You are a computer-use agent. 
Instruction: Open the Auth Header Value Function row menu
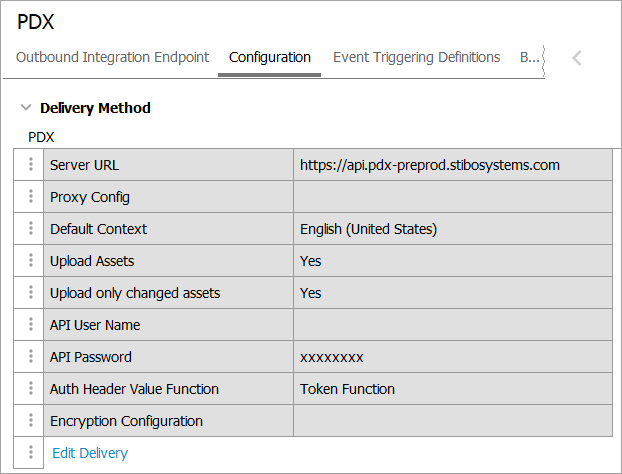click(31, 389)
